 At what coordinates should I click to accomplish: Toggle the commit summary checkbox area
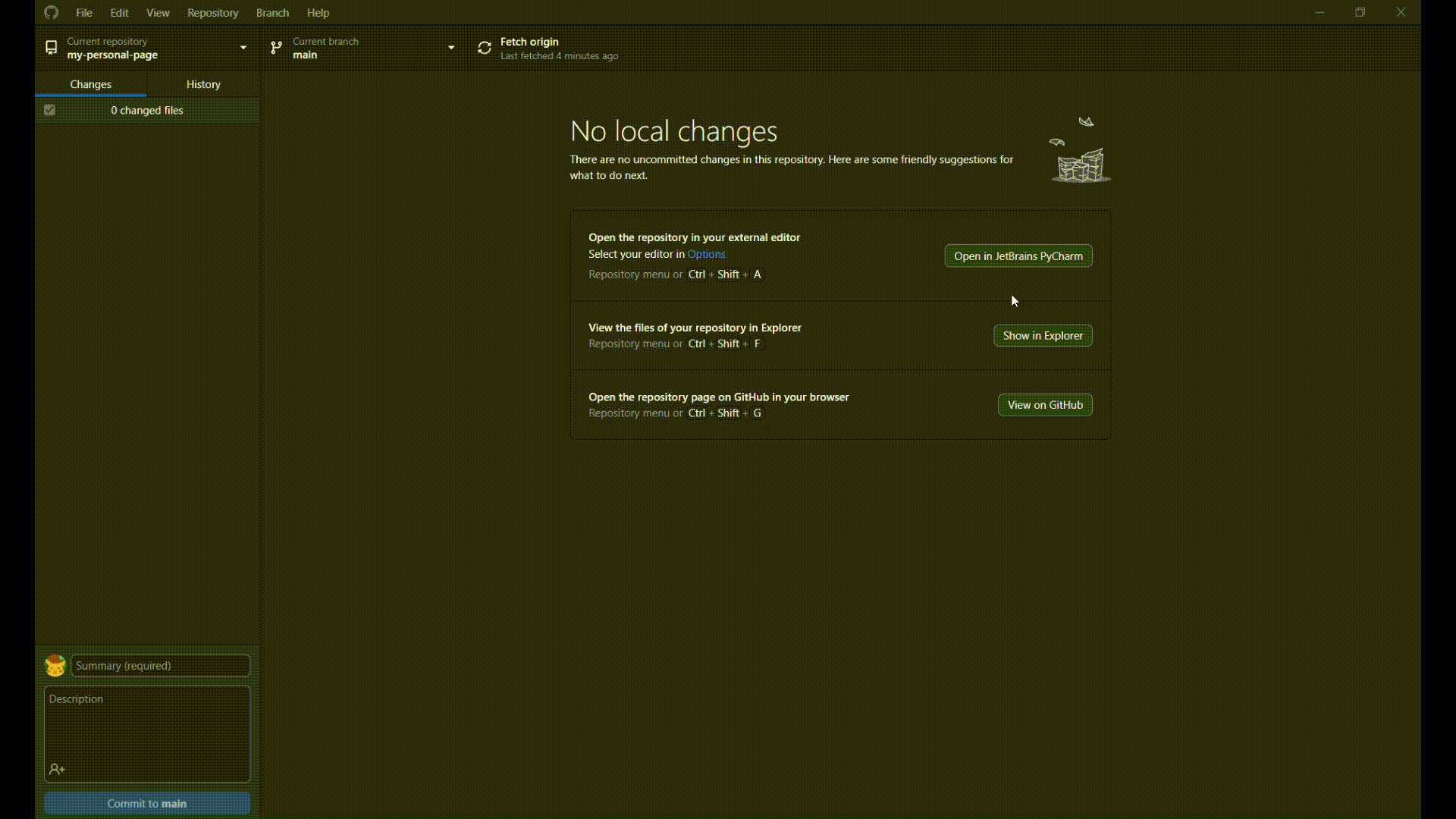49,110
